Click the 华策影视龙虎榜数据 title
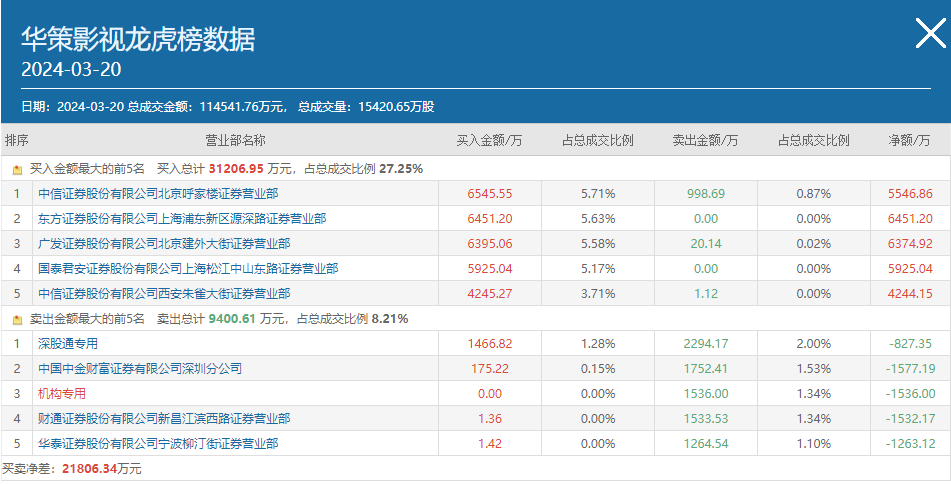This screenshot has width=951, height=484. pos(138,39)
